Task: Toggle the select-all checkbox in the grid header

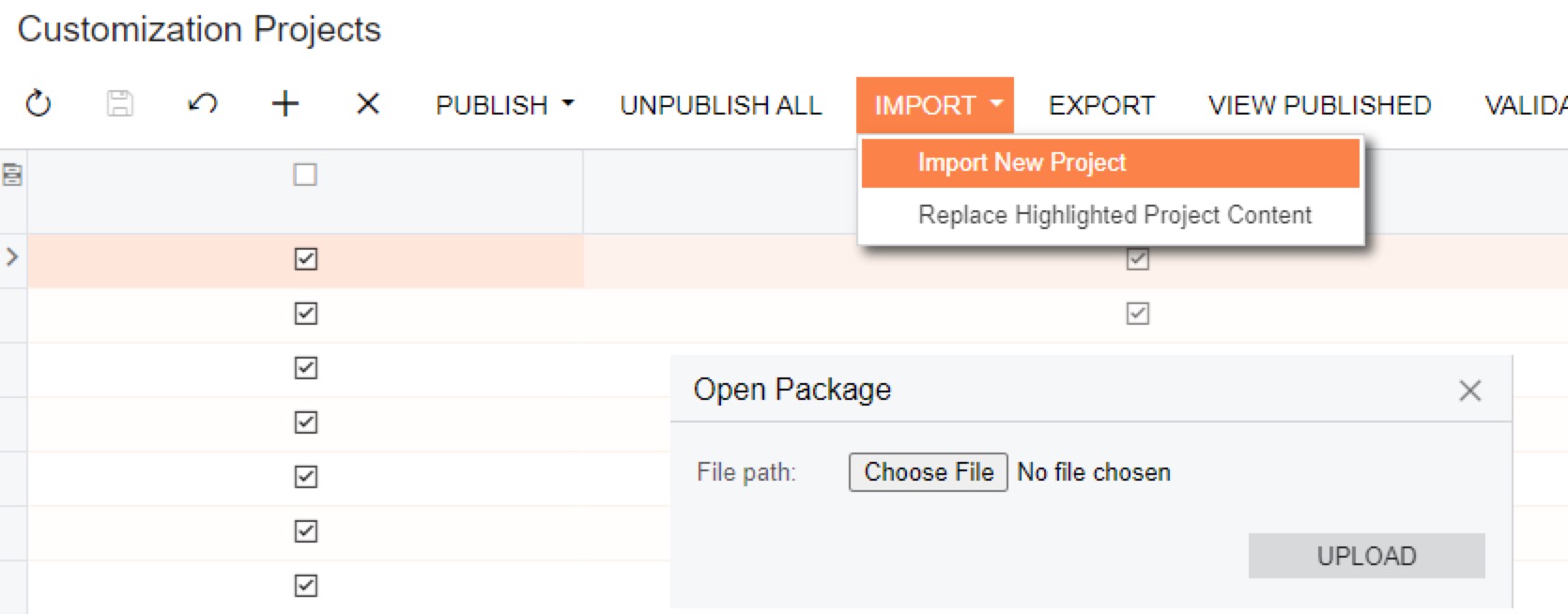Action: coord(305,175)
